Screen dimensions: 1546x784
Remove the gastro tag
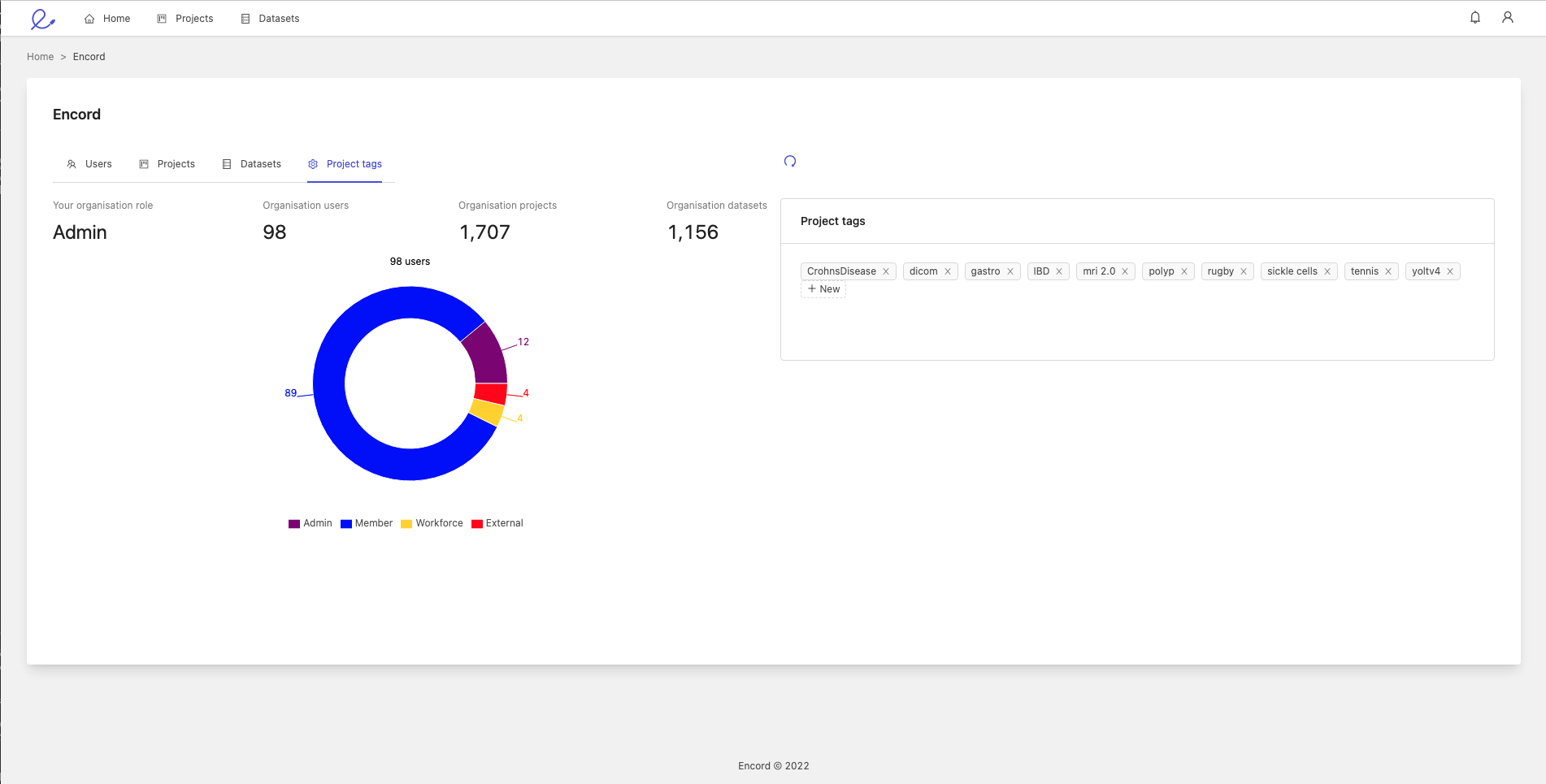(x=1010, y=271)
